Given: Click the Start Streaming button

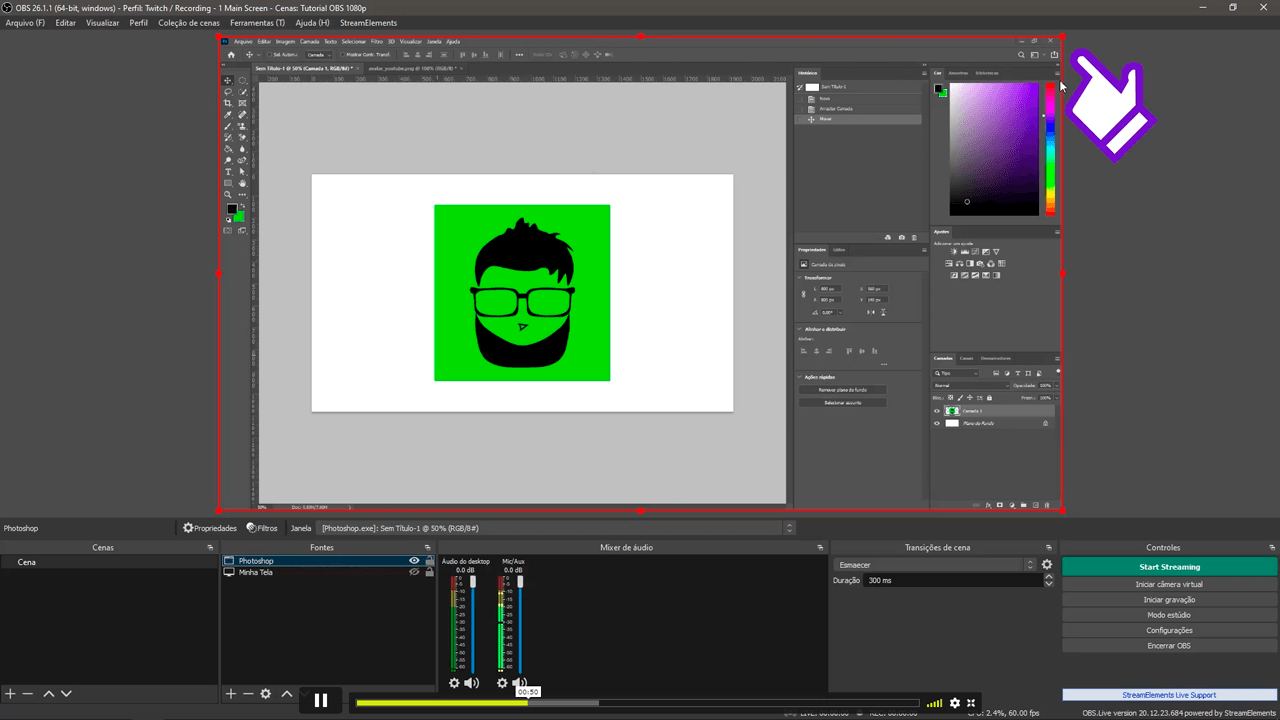Looking at the screenshot, I should pos(1169,567).
